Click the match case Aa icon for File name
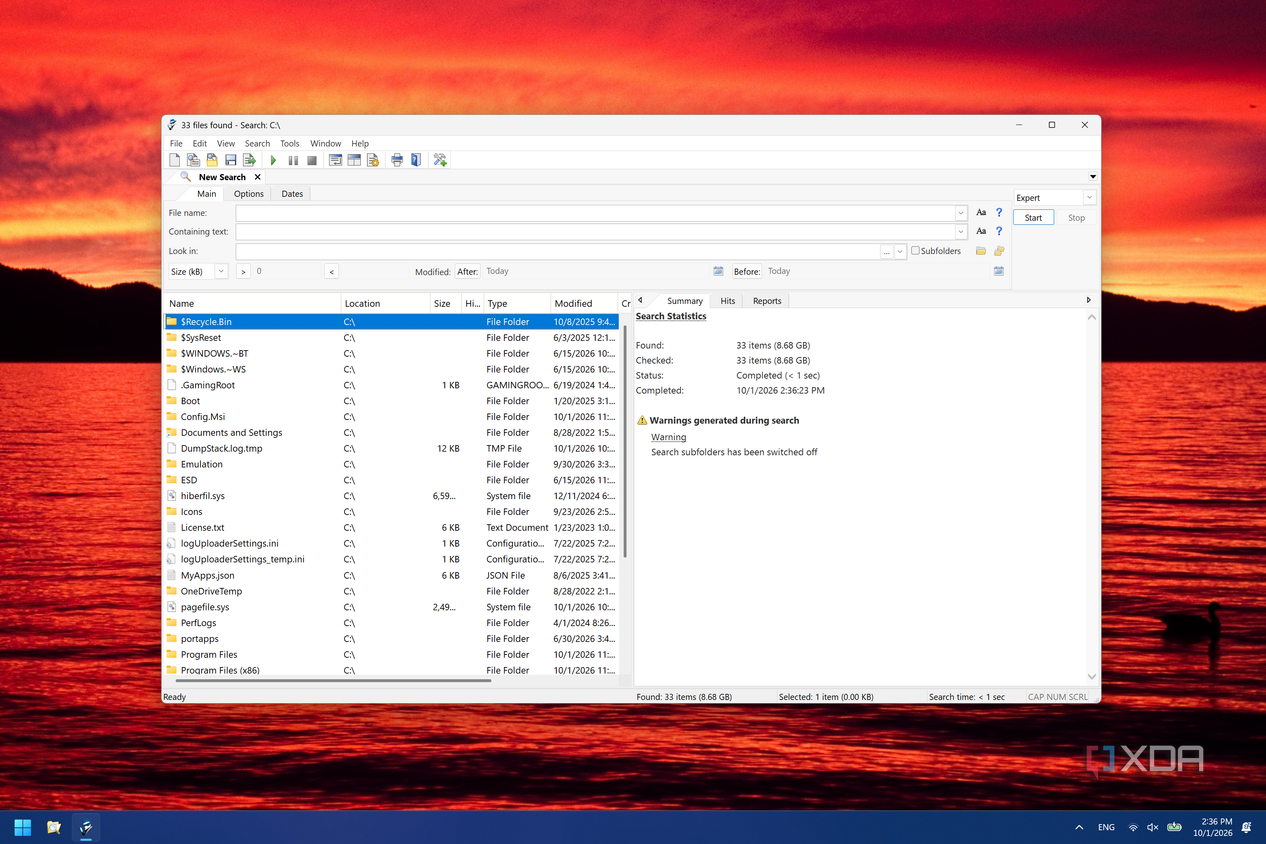The width and height of the screenshot is (1266, 844). click(x=981, y=213)
